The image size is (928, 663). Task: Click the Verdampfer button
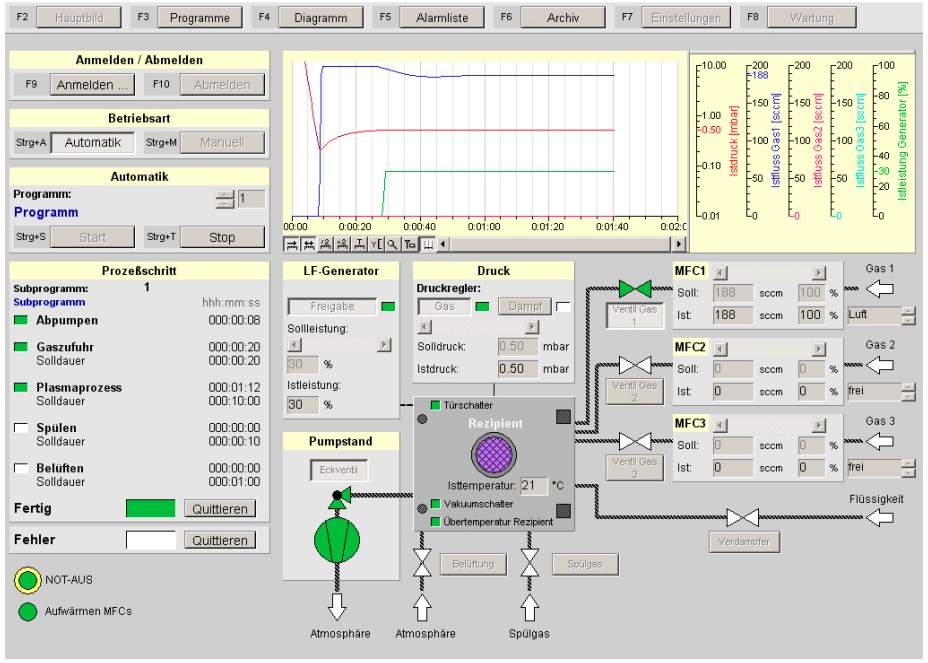[x=744, y=542]
